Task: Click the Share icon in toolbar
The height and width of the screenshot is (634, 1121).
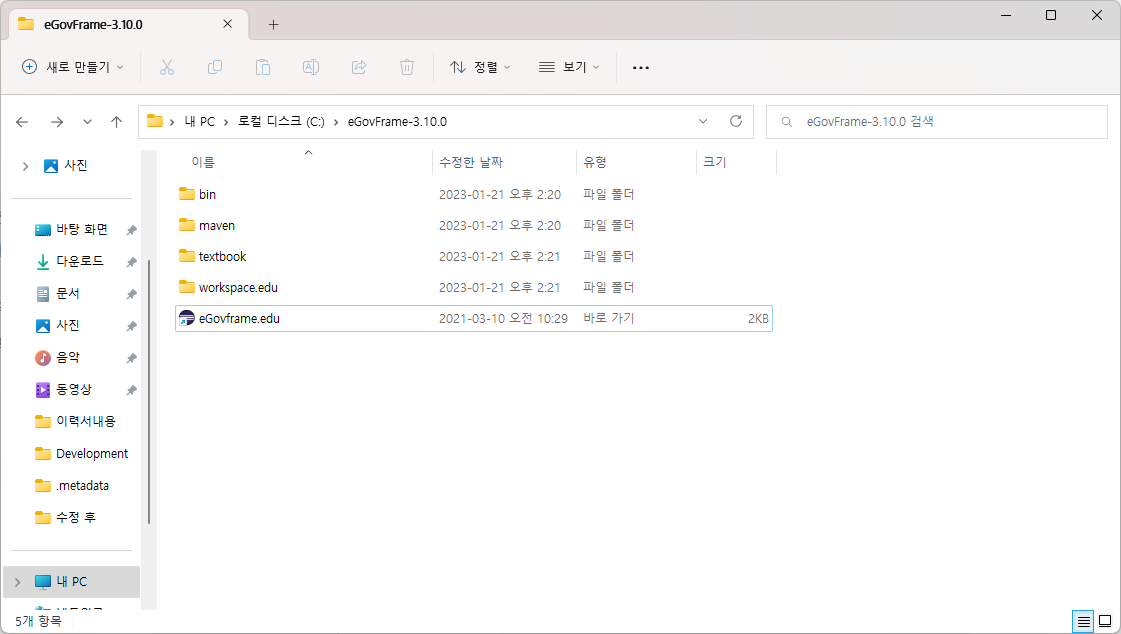Action: 359,67
